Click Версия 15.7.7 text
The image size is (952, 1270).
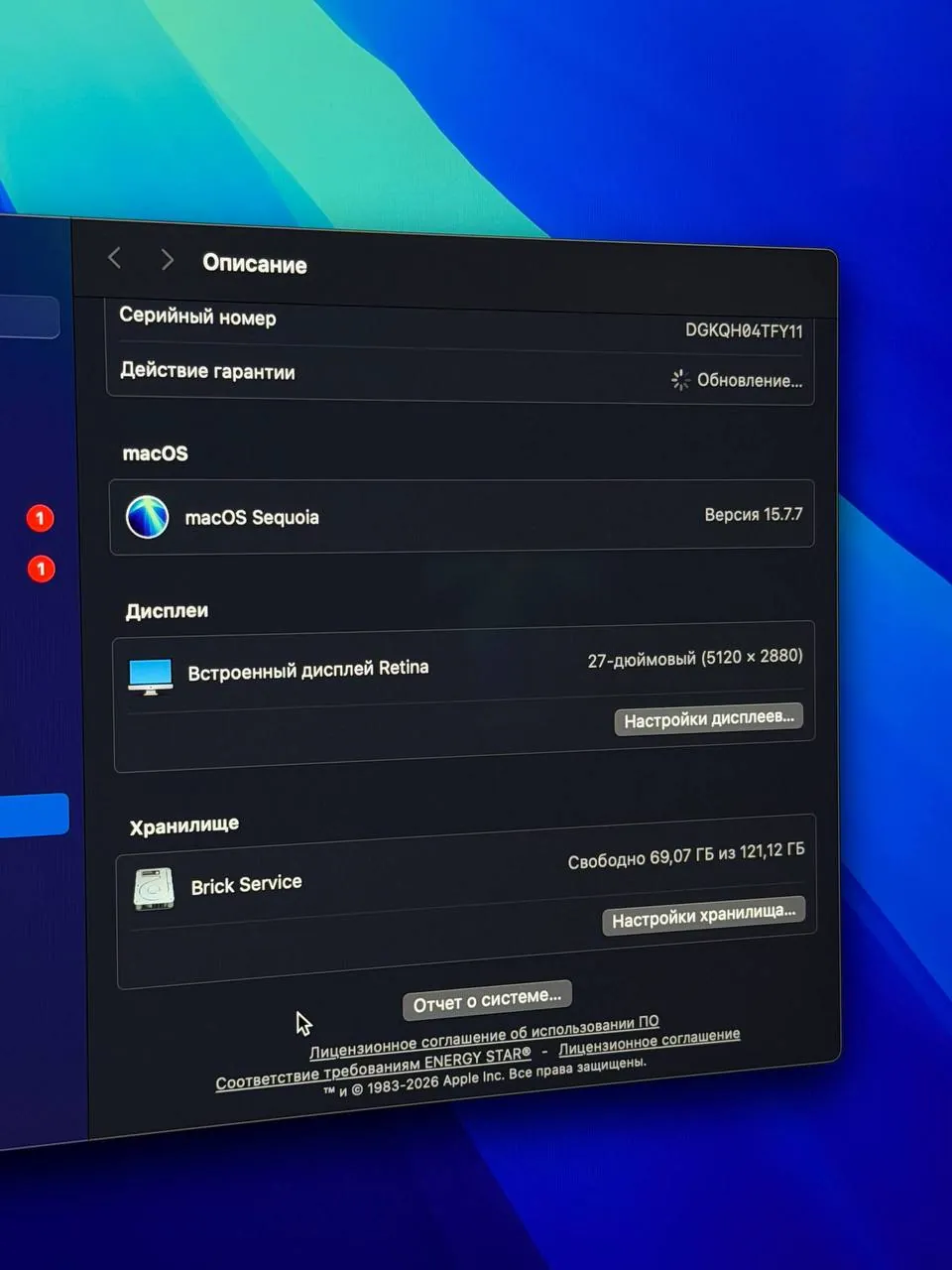click(x=754, y=514)
